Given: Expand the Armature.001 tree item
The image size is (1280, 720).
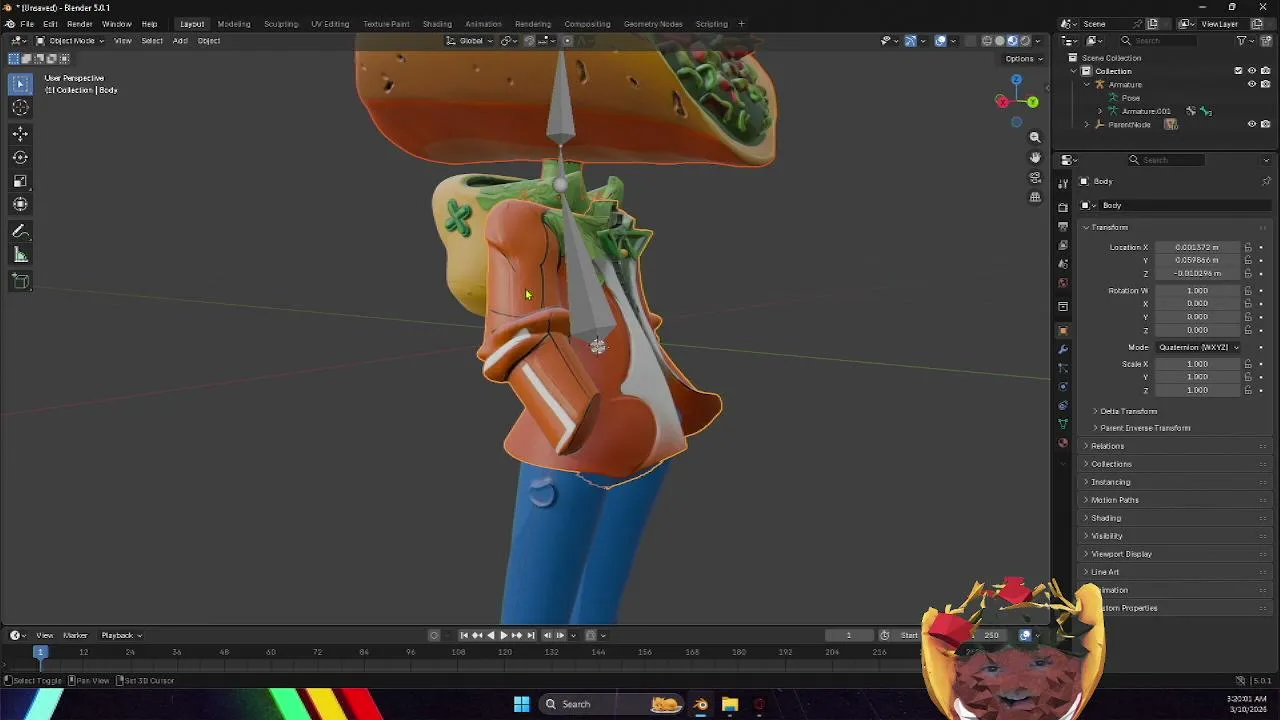Looking at the screenshot, I should [x=1101, y=111].
